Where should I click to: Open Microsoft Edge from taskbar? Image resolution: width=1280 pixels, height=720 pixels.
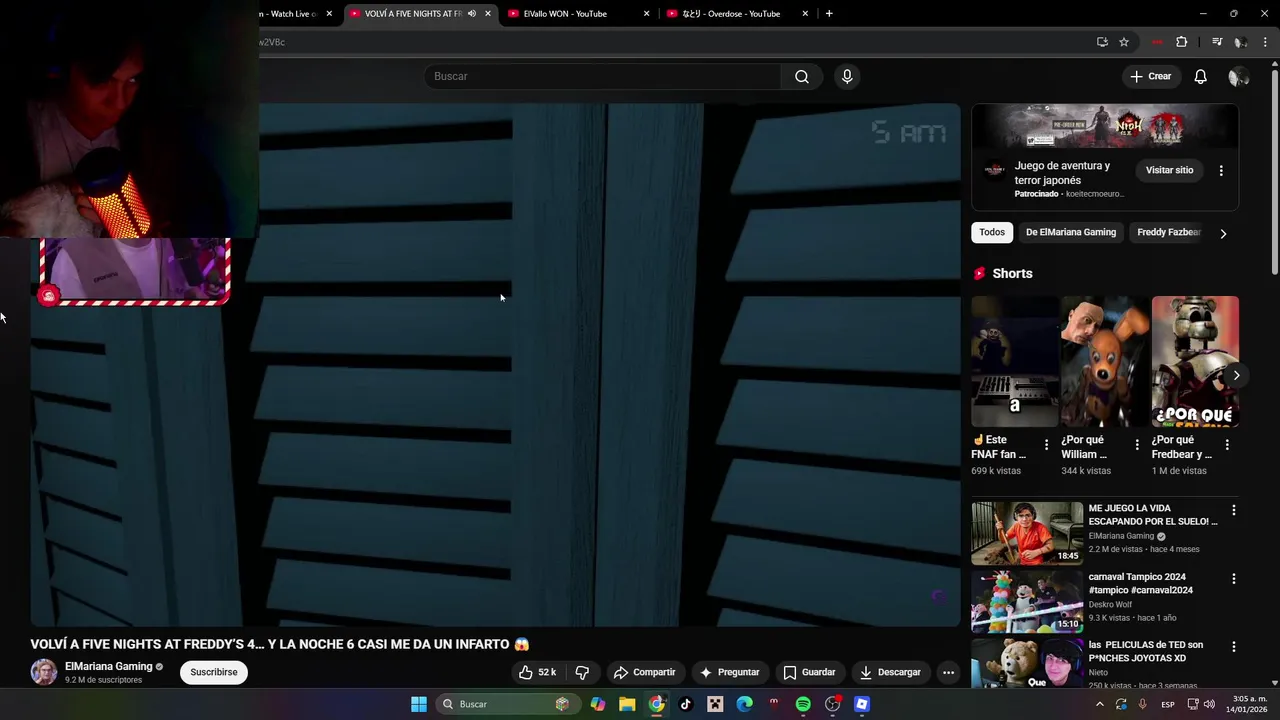[x=745, y=704]
